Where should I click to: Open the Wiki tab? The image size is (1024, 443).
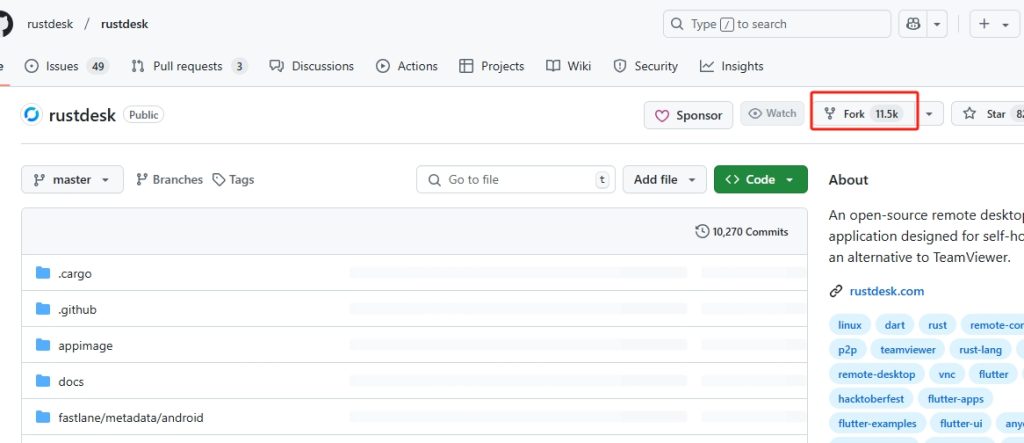pos(569,66)
